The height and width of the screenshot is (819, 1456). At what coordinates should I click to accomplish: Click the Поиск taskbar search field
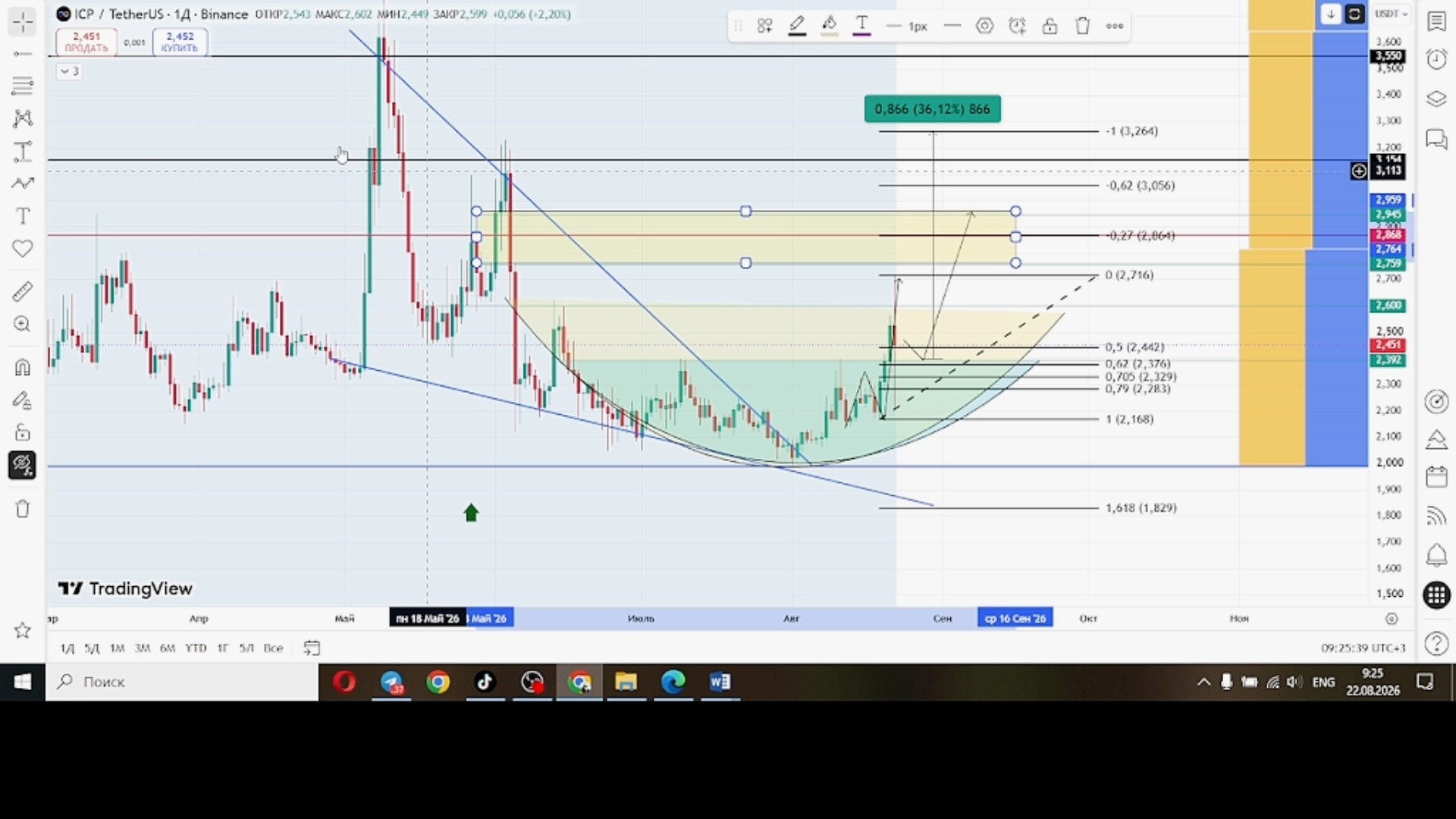tap(182, 682)
